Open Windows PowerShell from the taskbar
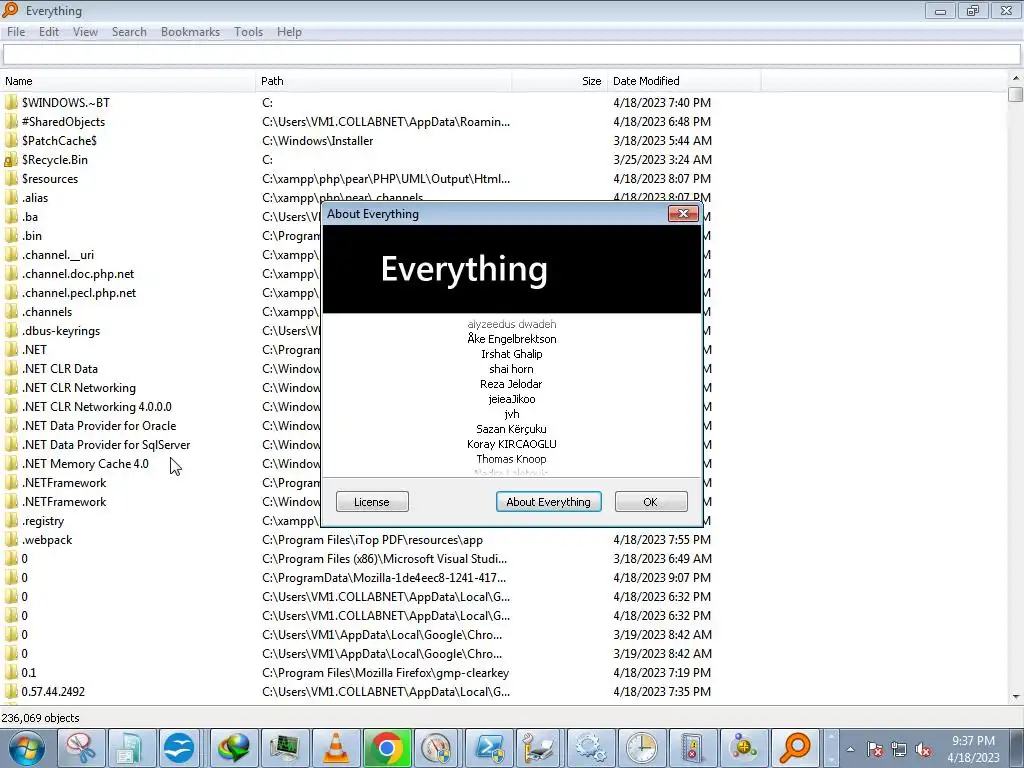The height and width of the screenshot is (768, 1024). pyautogui.click(x=489, y=748)
